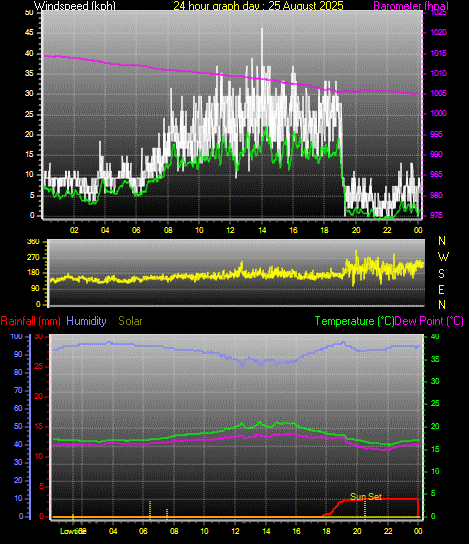The height and width of the screenshot is (544, 469).
Task: Click the "14" hour label under the windspeed chart
Action: click(262, 230)
